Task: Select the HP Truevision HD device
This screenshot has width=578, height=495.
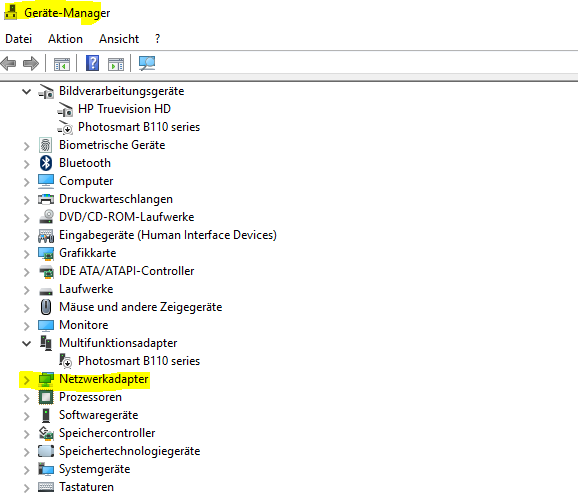Action: click(124, 109)
